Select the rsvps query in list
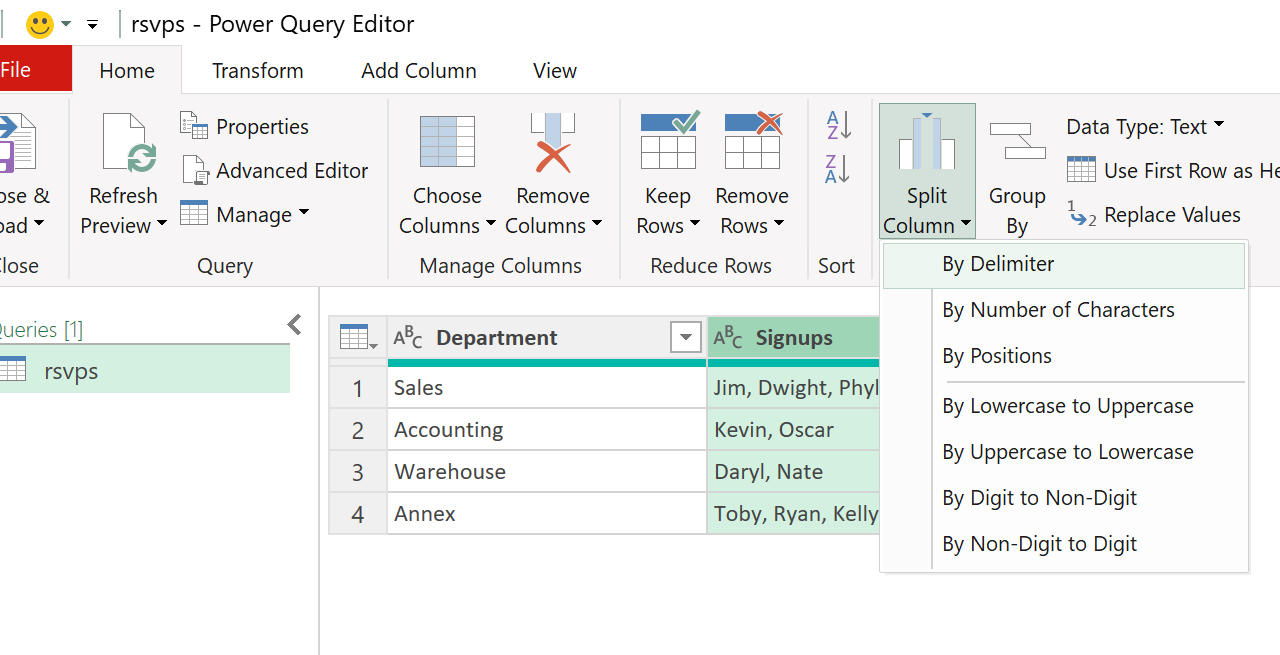The width and height of the screenshot is (1280, 655). pyautogui.click(x=71, y=371)
